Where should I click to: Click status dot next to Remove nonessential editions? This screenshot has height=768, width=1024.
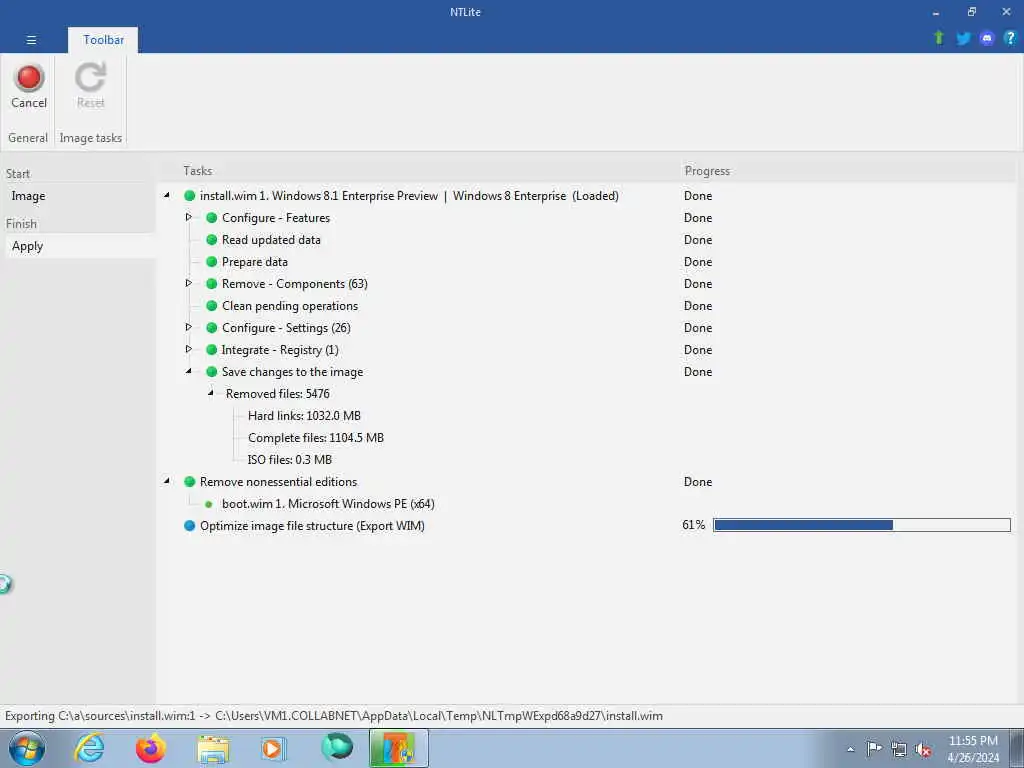click(190, 481)
